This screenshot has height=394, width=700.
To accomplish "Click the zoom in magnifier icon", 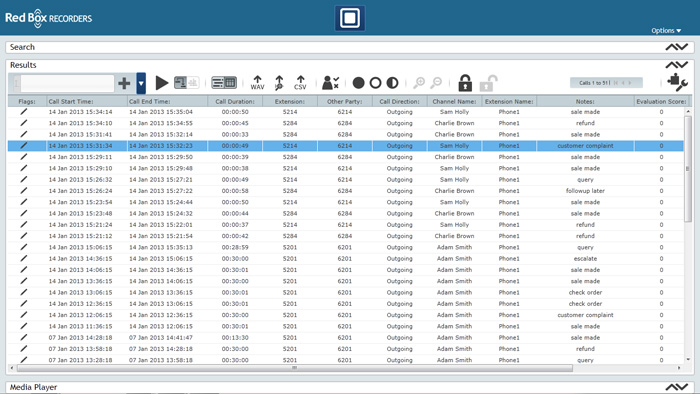I will pyautogui.click(x=419, y=83).
